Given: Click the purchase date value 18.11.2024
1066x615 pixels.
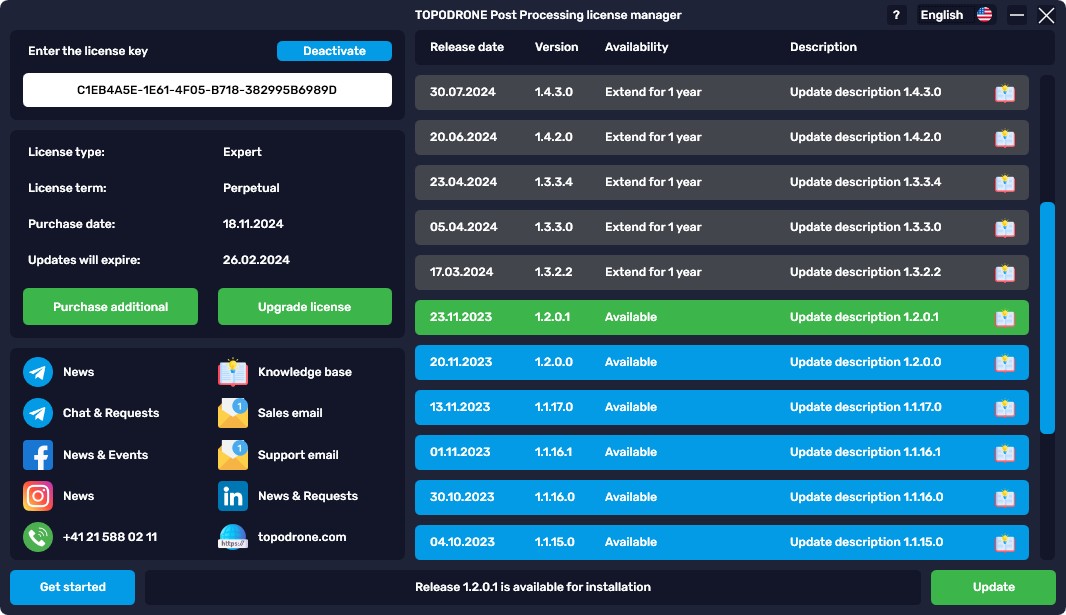Looking at the screenshot, I should (253, 224).
